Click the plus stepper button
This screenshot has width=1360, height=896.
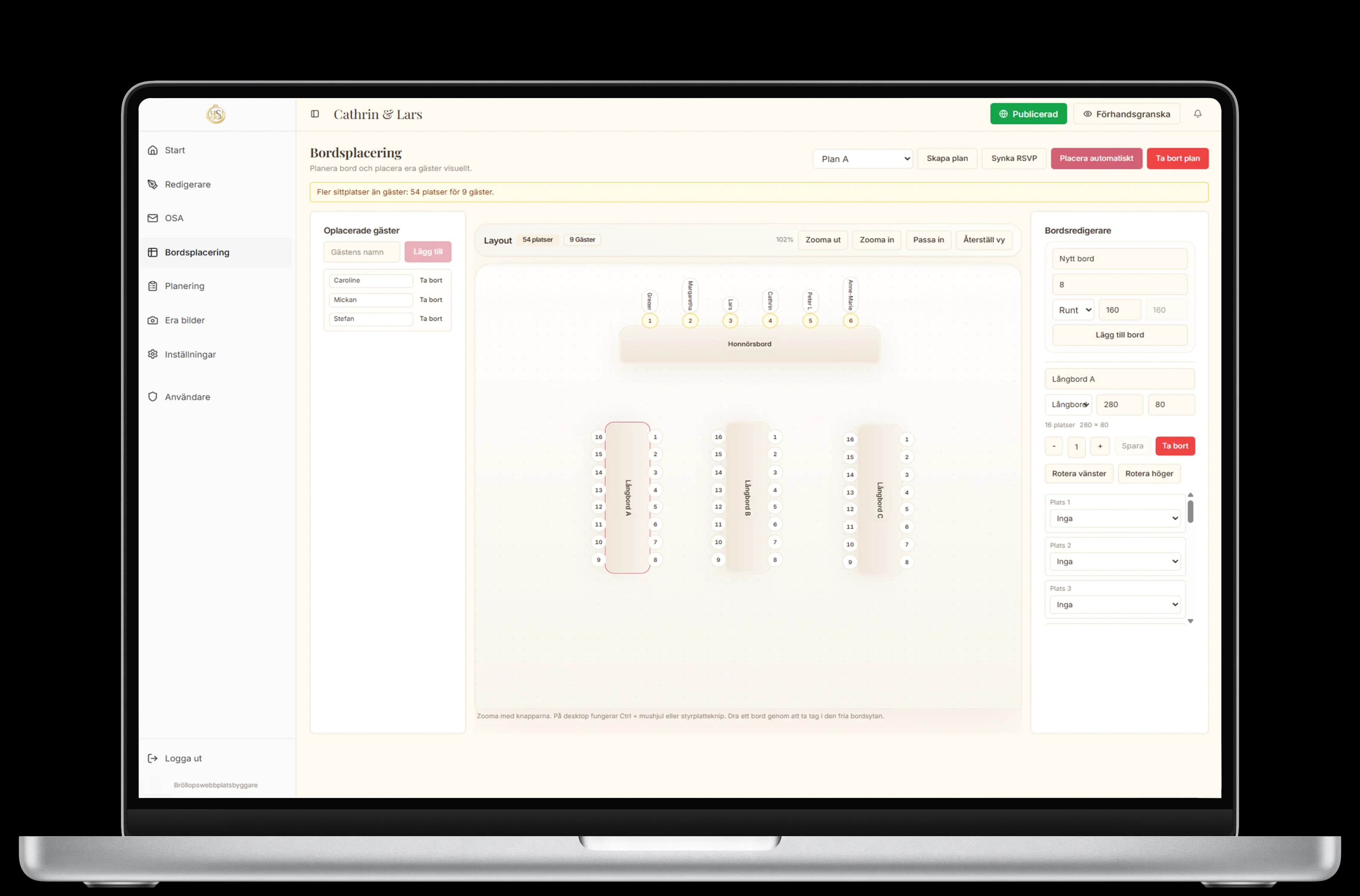pyautogui.click(x=1100, y=446)
